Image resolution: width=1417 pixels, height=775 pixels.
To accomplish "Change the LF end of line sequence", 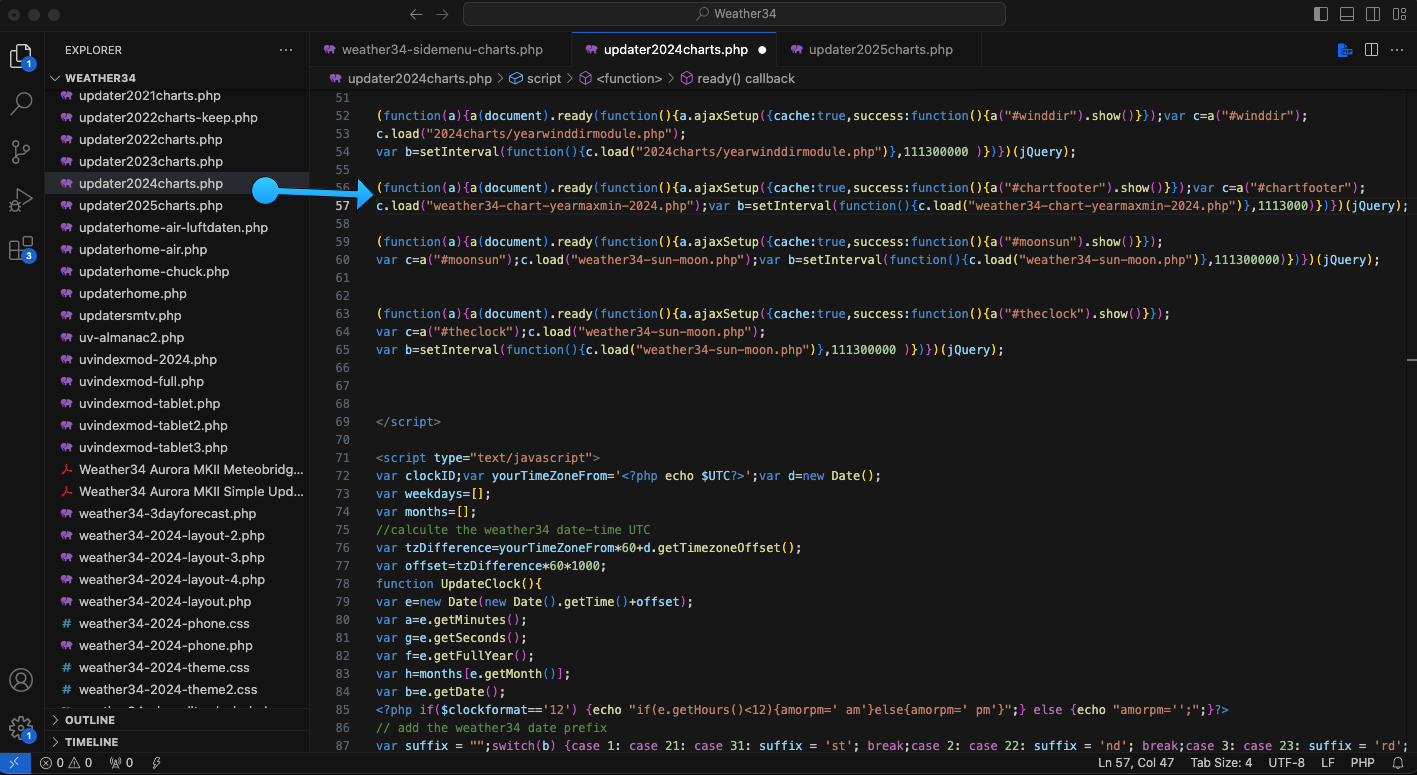I will click(1327, 763).
